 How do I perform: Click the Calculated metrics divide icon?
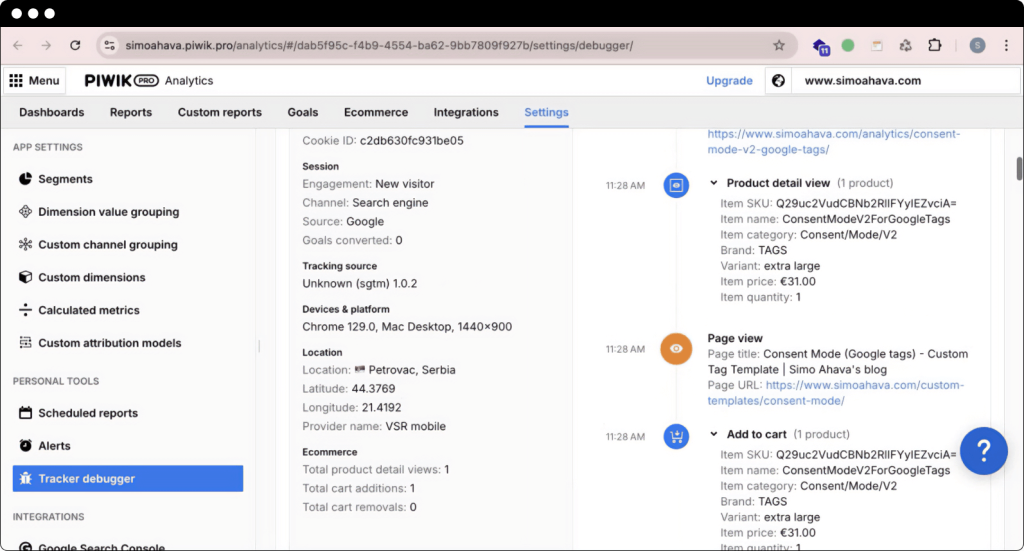pos(26,310)
